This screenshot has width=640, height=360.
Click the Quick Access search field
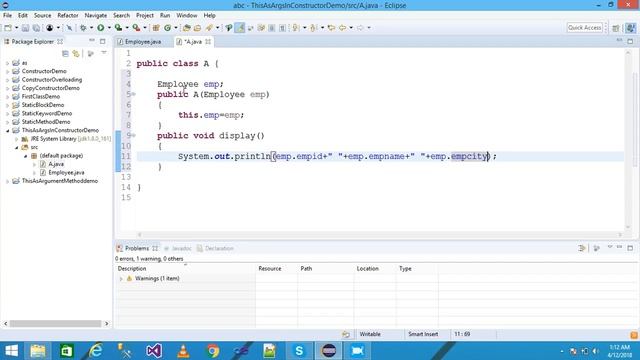tap(584, 28)
